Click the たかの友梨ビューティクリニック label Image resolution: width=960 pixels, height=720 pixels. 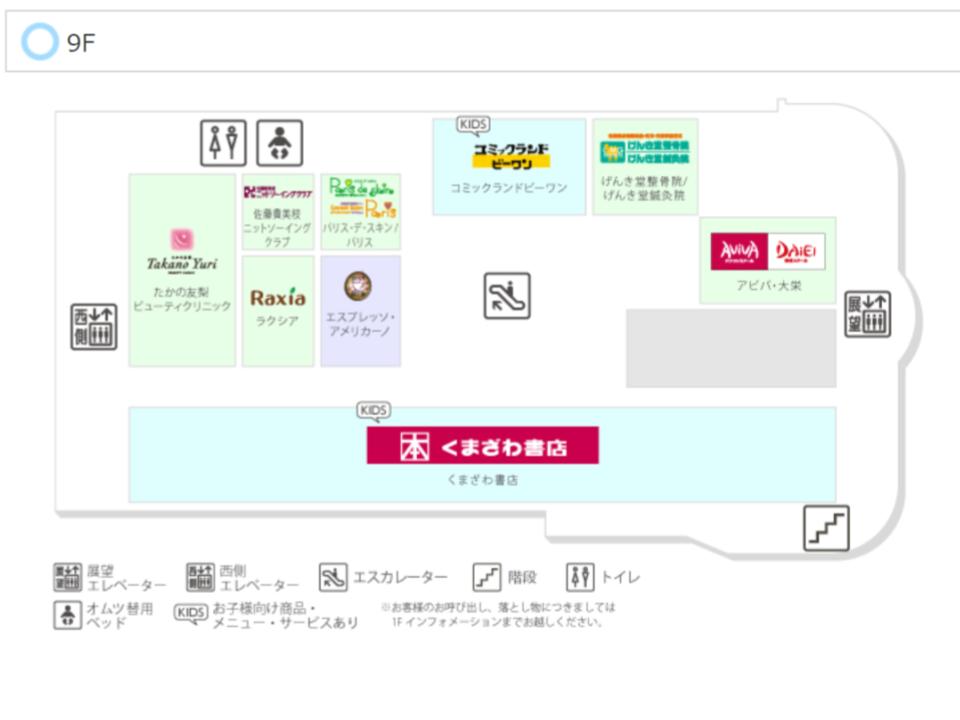click(x=182, y=299)
